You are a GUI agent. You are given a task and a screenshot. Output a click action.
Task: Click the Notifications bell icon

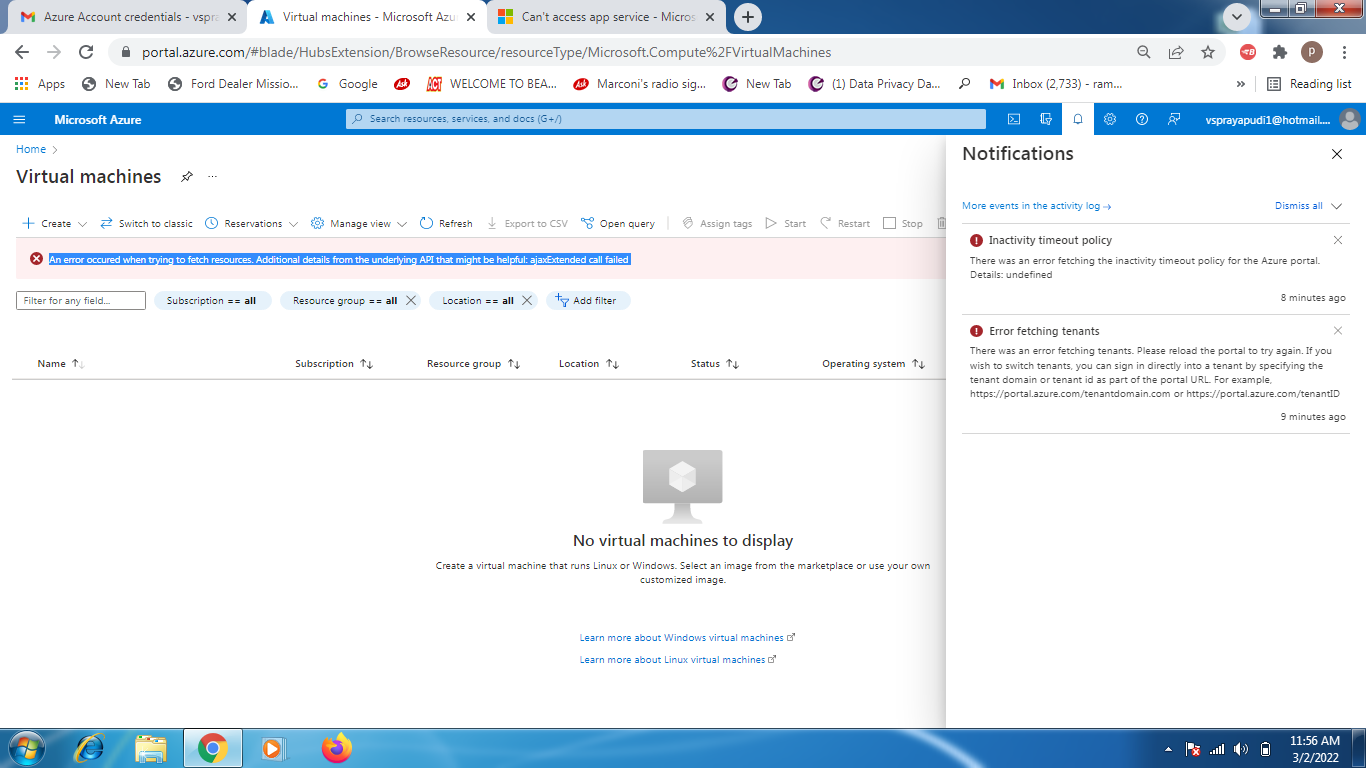(x=1078, y=119)
